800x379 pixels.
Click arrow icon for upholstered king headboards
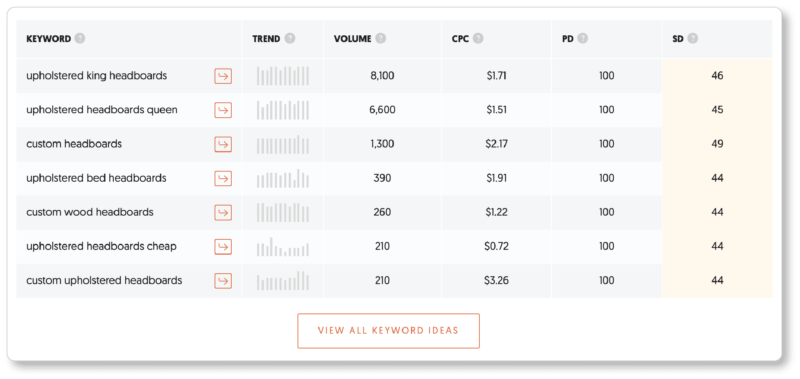tap(223, 76)
